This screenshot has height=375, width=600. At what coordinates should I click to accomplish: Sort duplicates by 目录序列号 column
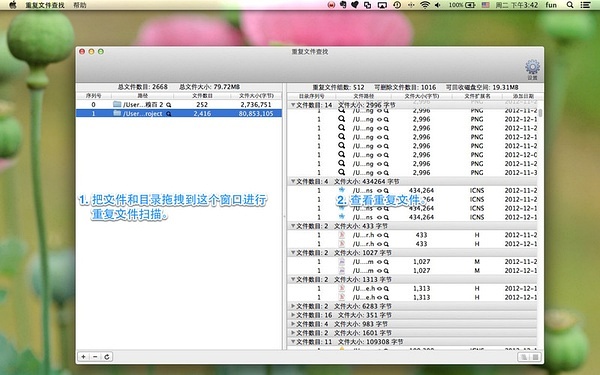[311, 96]
